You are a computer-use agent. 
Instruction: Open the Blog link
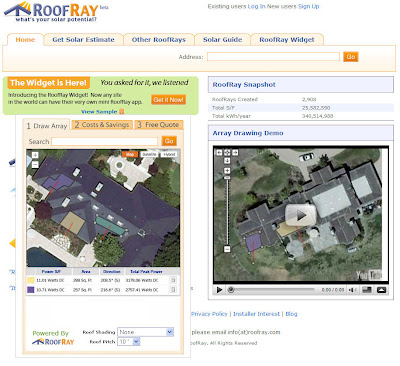(x=291, y=314)
